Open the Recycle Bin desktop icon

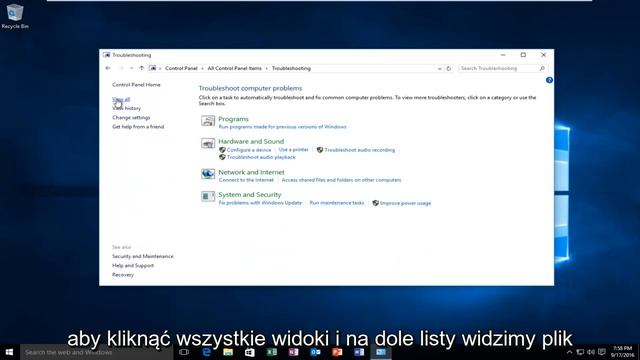click(x=15, y=16)
